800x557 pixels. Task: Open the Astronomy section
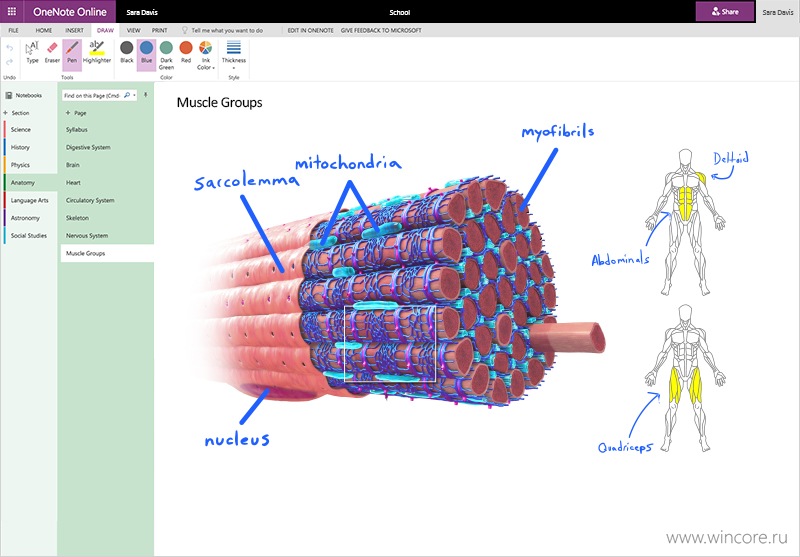pyautogui.click(x=30, y=218)
